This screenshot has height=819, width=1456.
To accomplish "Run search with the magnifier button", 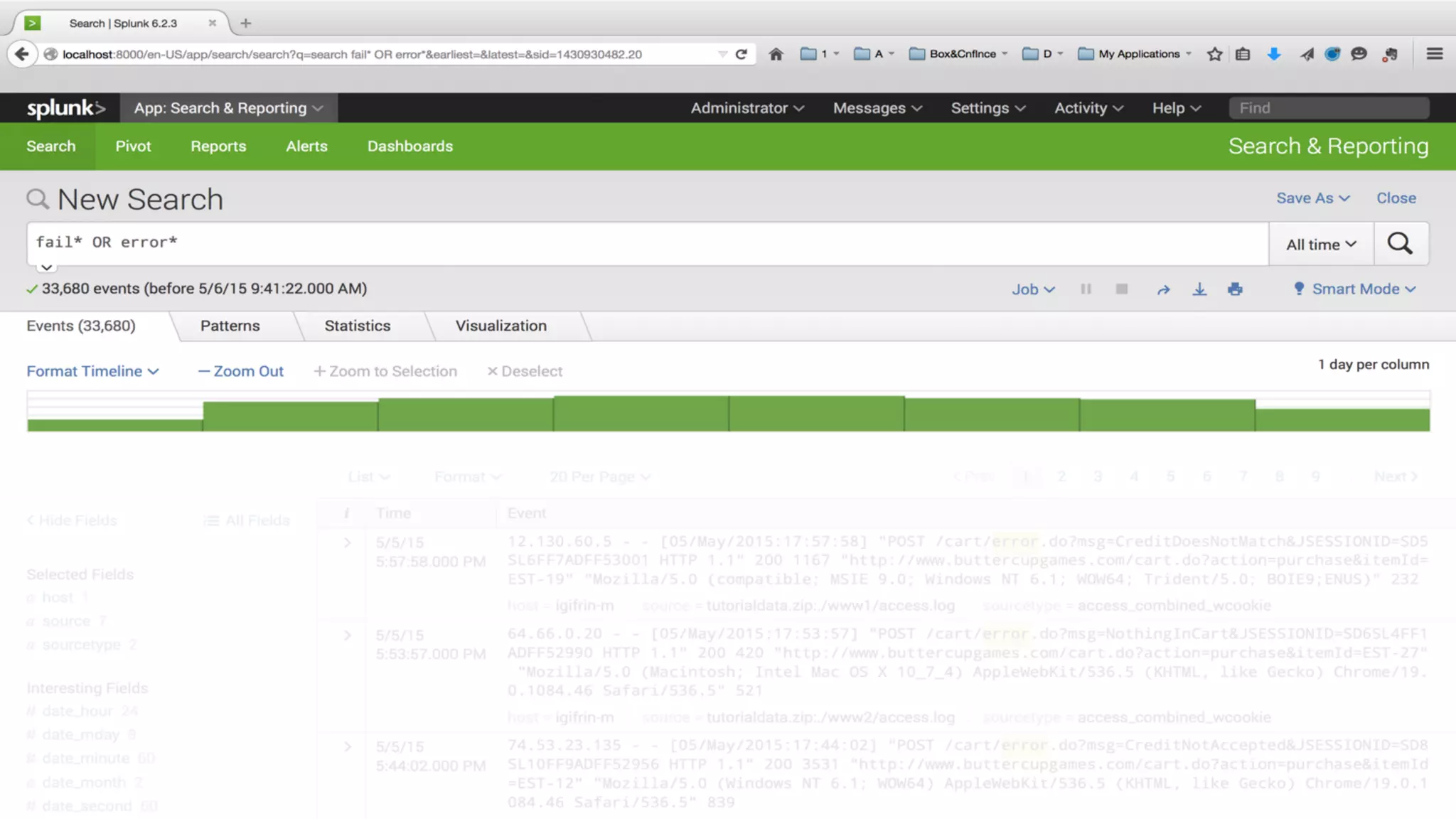I will [1401, 244].
